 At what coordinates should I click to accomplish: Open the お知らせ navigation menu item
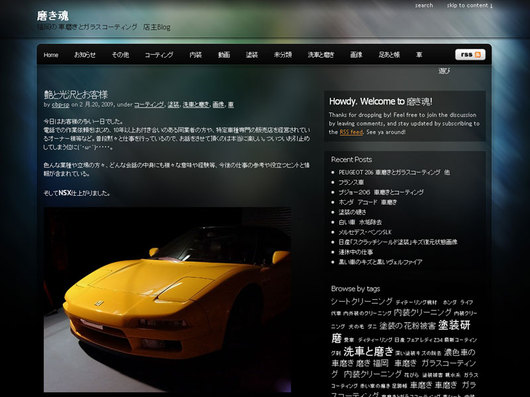pyautogui.click(x=85, y=55)
